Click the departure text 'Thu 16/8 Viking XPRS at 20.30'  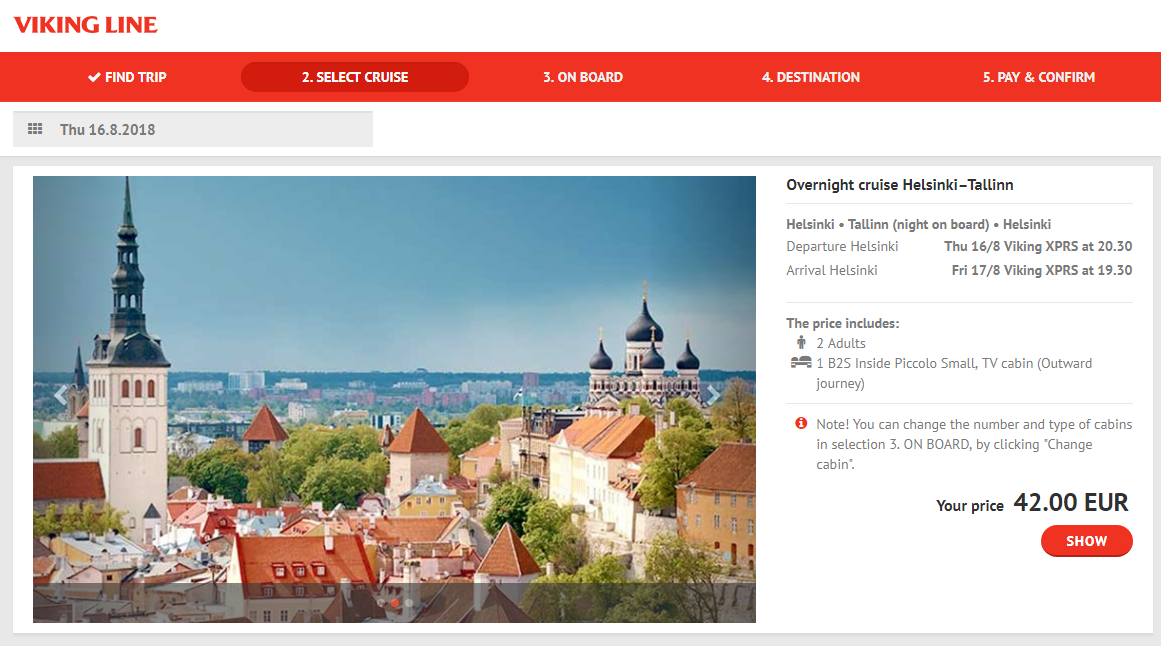pyautogui.click(x=1038, y=246)
